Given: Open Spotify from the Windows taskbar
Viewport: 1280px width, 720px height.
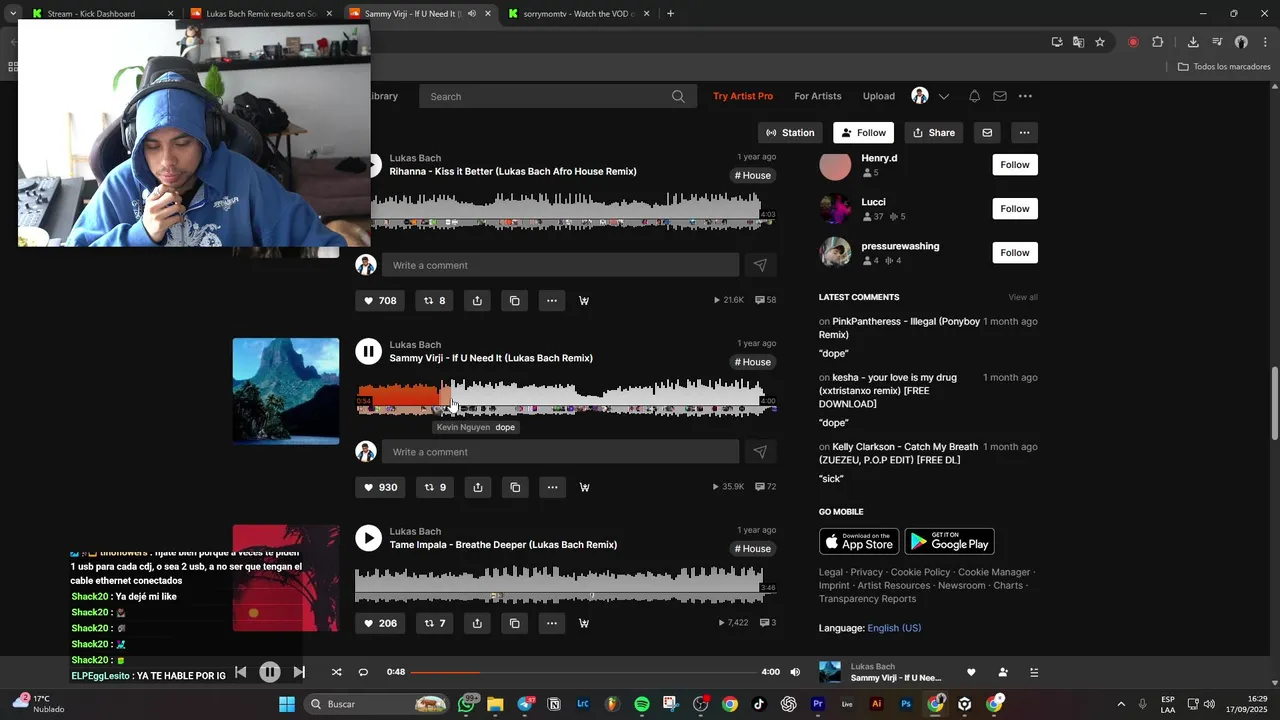Looking at the screenshot, I should tap(642, 704).
